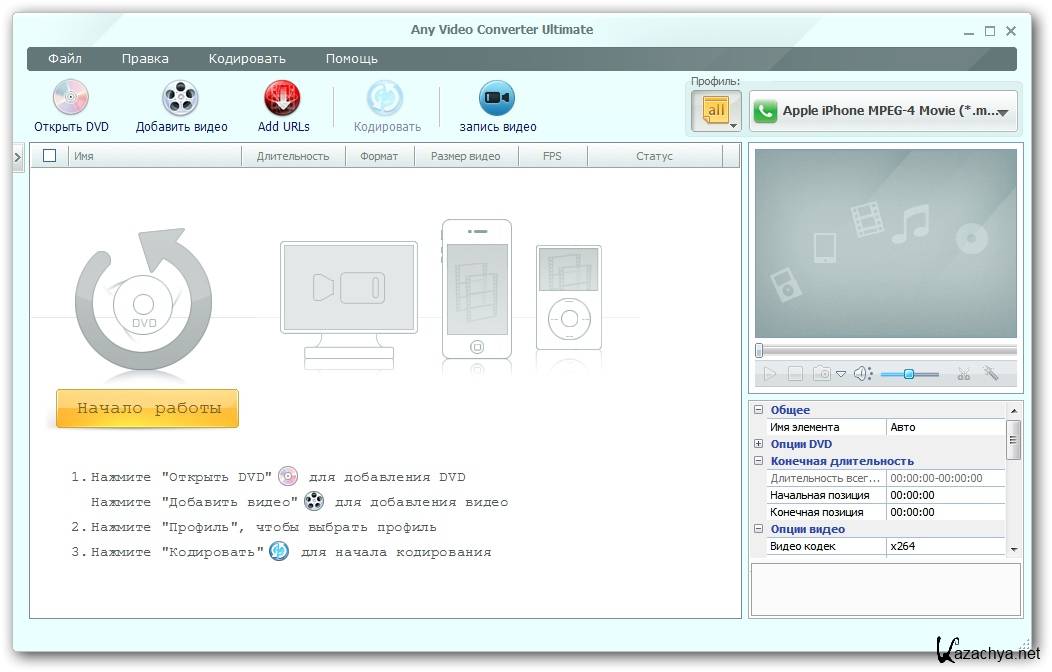
Task: Click the magic wand effects icon
Action: coord(991,373)
